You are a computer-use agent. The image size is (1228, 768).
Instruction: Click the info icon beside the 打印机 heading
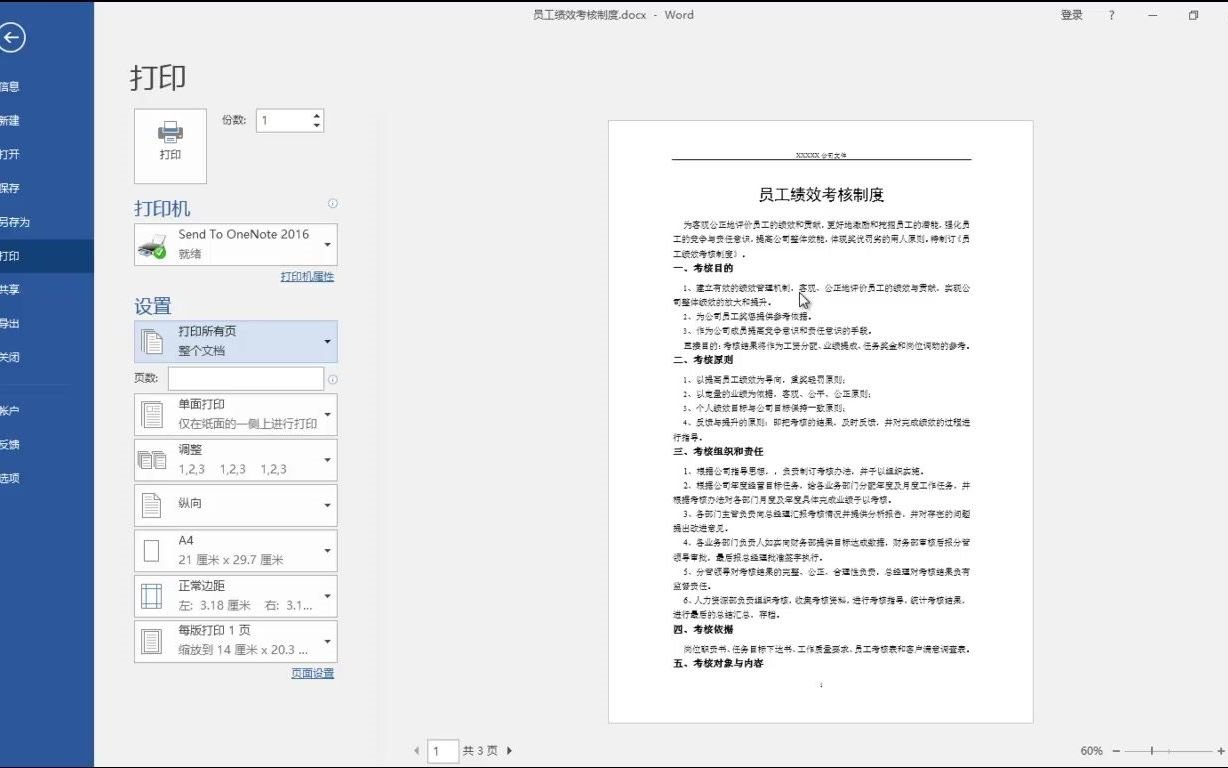coord(333,204)
